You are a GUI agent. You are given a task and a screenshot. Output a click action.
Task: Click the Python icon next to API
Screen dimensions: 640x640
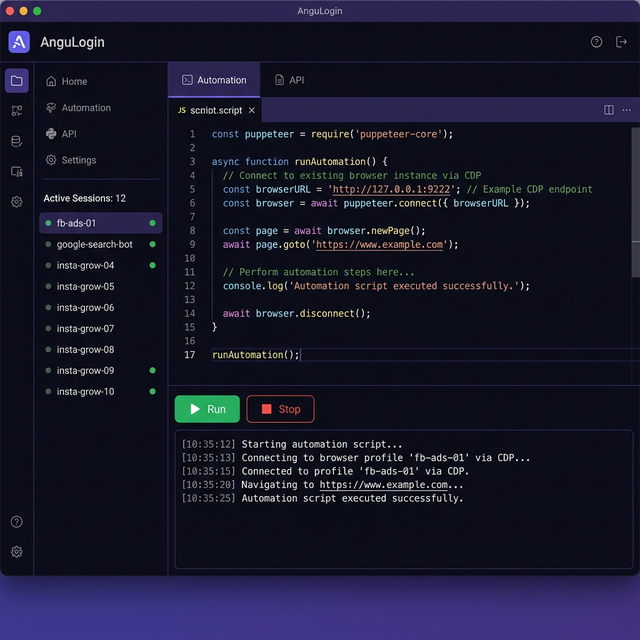click(x=51, y=134)
